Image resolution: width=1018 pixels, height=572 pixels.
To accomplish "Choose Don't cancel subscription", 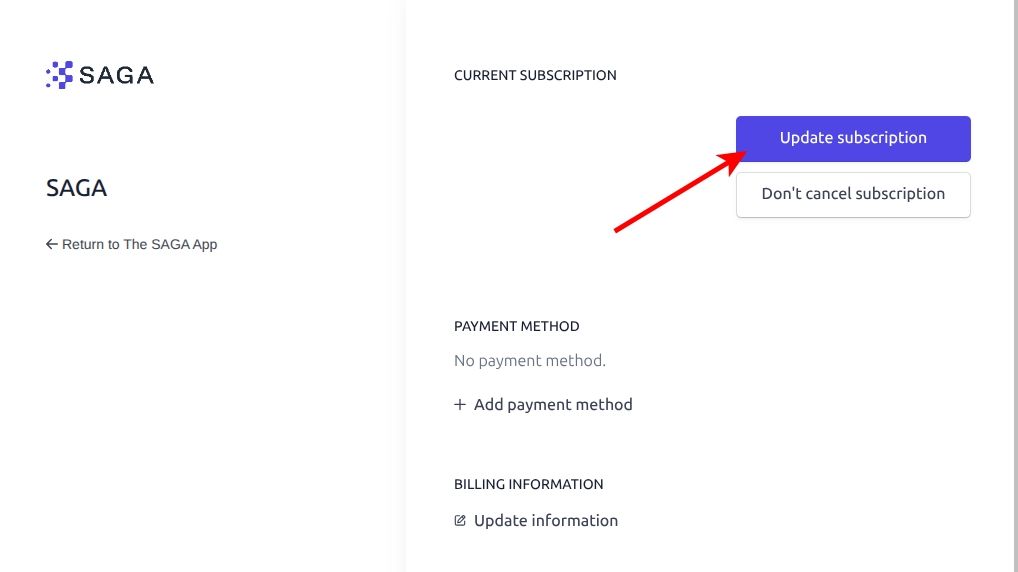I will (x=853, y=194).
